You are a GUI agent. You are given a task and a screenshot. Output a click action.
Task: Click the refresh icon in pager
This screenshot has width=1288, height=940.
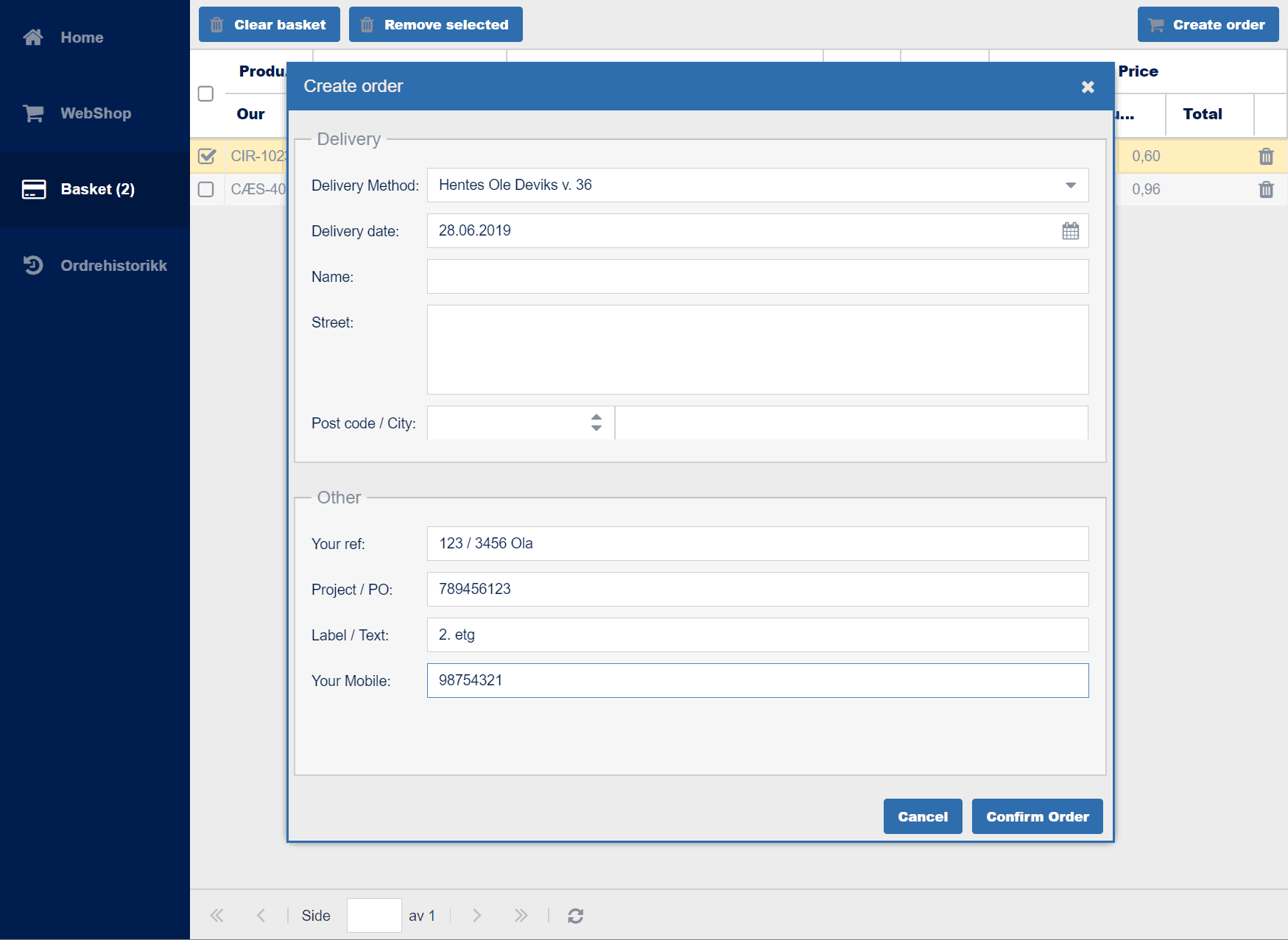(x=575, y=916)
